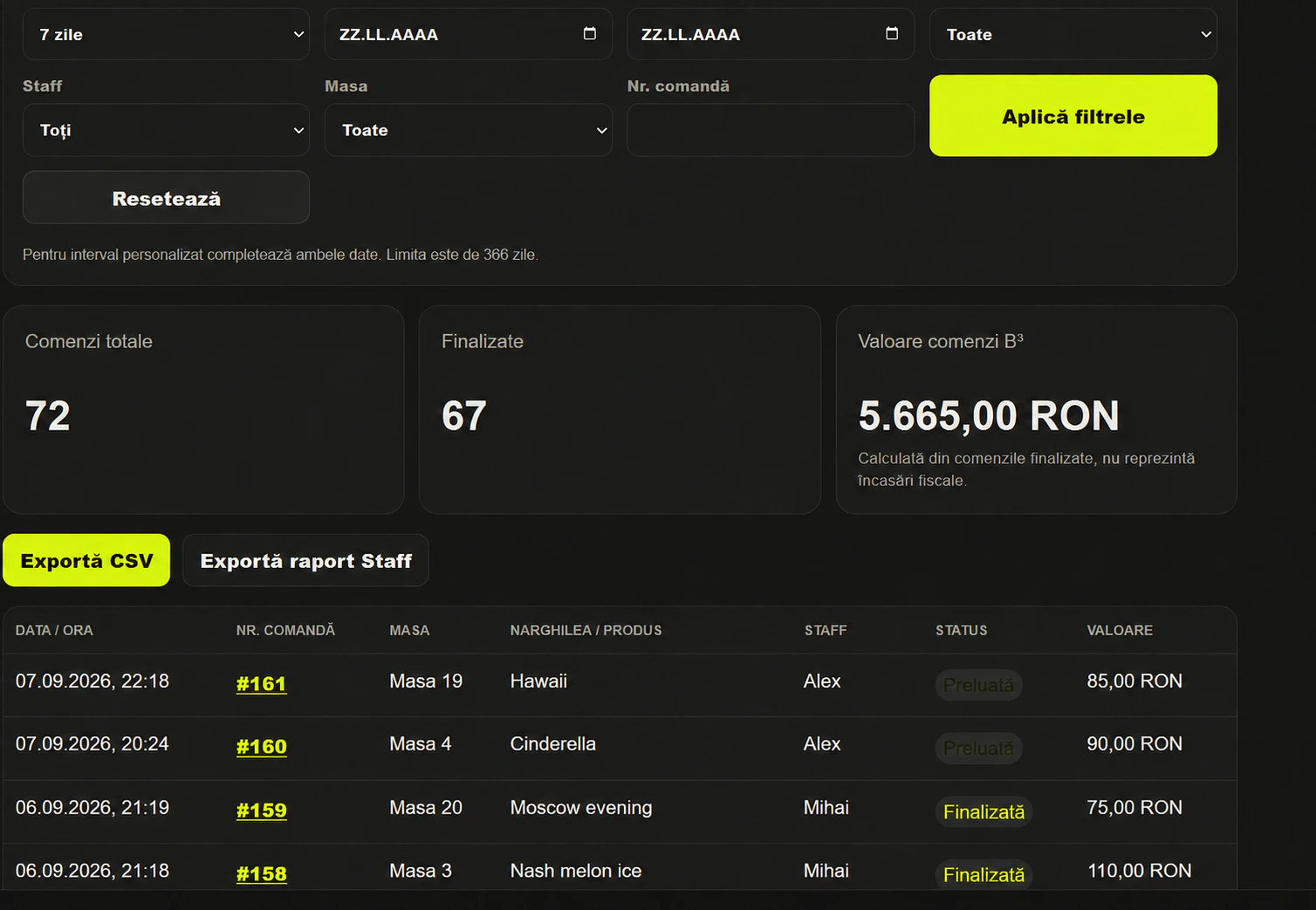The height and width of the screenshot is (910, 1316).
Task: Click 'Finalizată' status badge of order #159
Action: 984,811
